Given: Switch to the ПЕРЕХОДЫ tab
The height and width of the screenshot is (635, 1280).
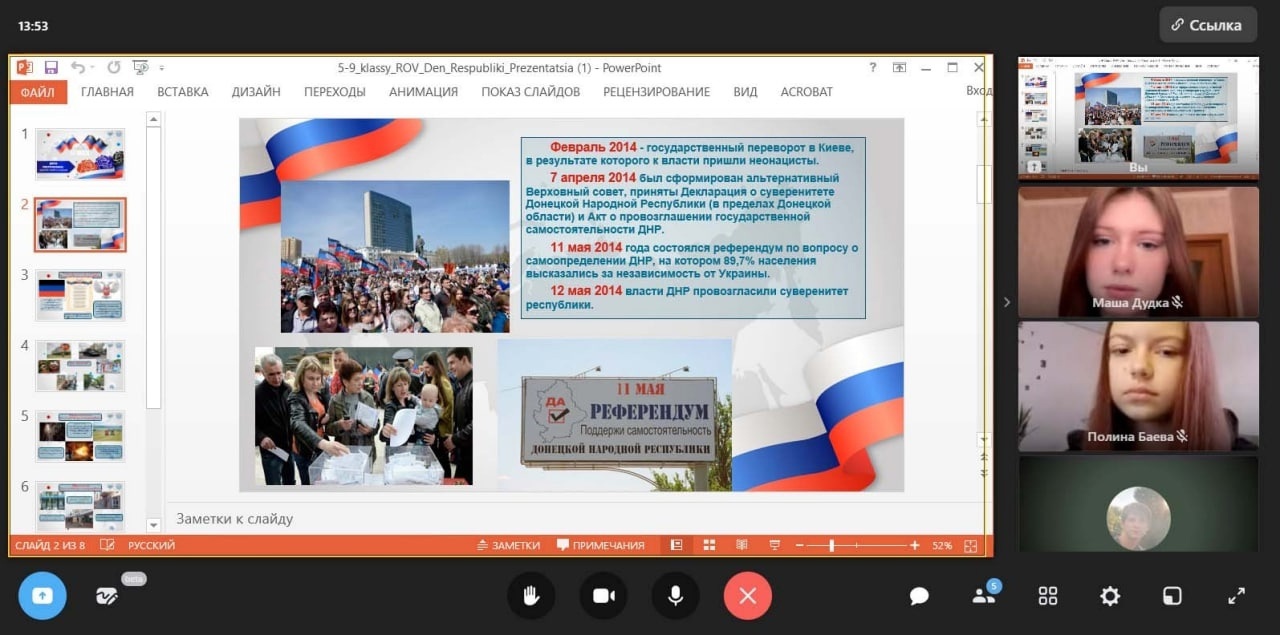Looking at the screenshot, I should click(335, 92).
